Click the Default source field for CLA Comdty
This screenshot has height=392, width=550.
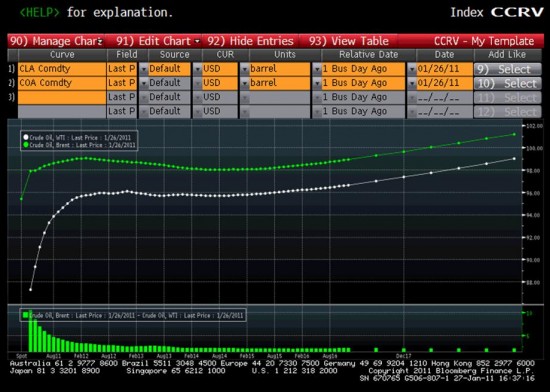tap(169, 69)
